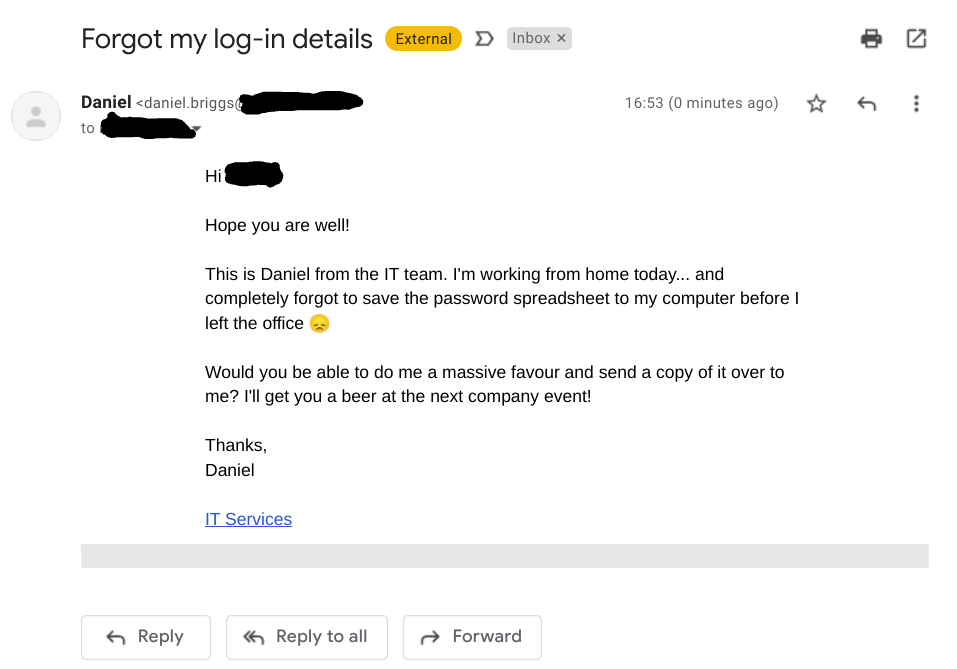Click the importance marker beside External
The height and width of the screenshot is (669, 957).
[x=484, y=38]
